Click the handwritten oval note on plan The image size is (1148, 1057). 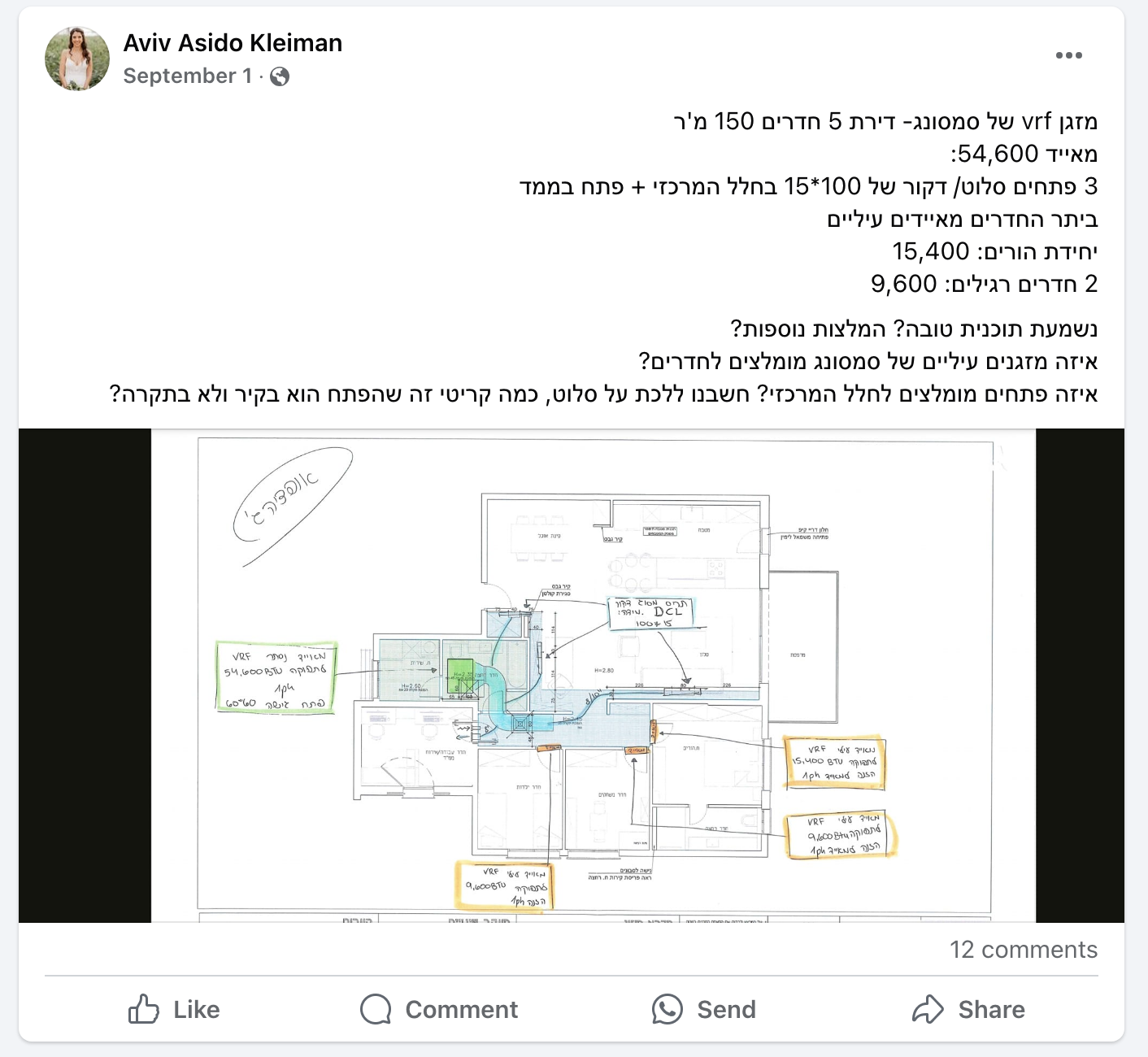pyautogui.click(x=293, y=506)
